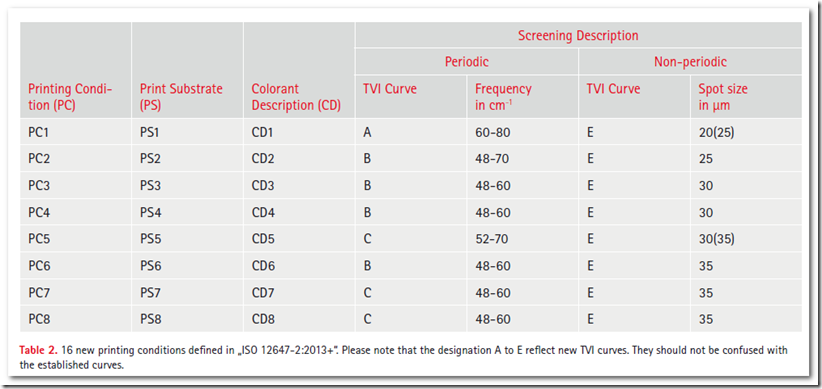The image size is (822, 389).
Task: Click TVI curve A in PC1 row
Action: [x=367, y=133]
